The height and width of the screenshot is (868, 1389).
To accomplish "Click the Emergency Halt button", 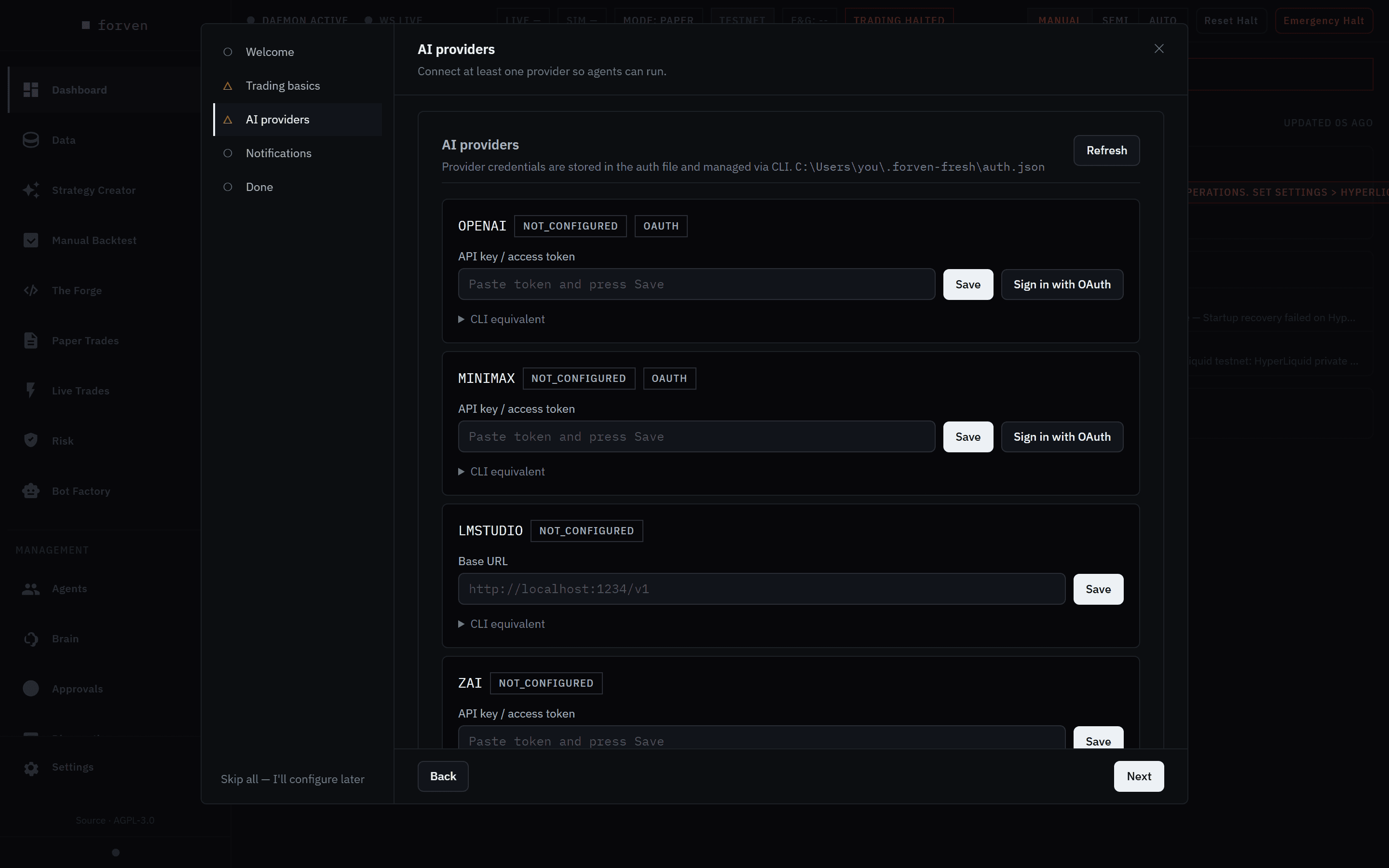I will [1323, 21].
